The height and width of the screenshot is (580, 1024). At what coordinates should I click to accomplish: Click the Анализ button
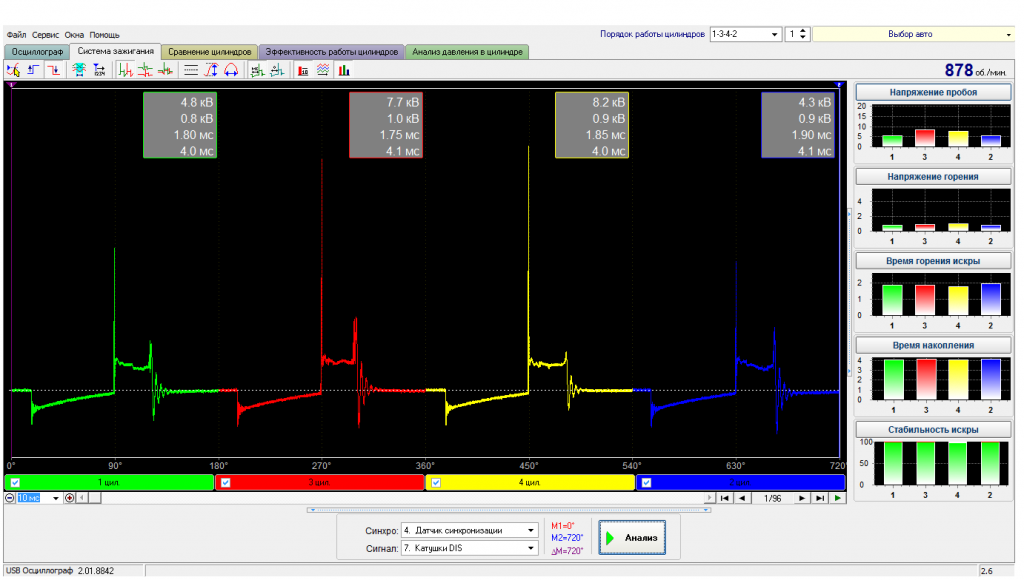[632, 538]
